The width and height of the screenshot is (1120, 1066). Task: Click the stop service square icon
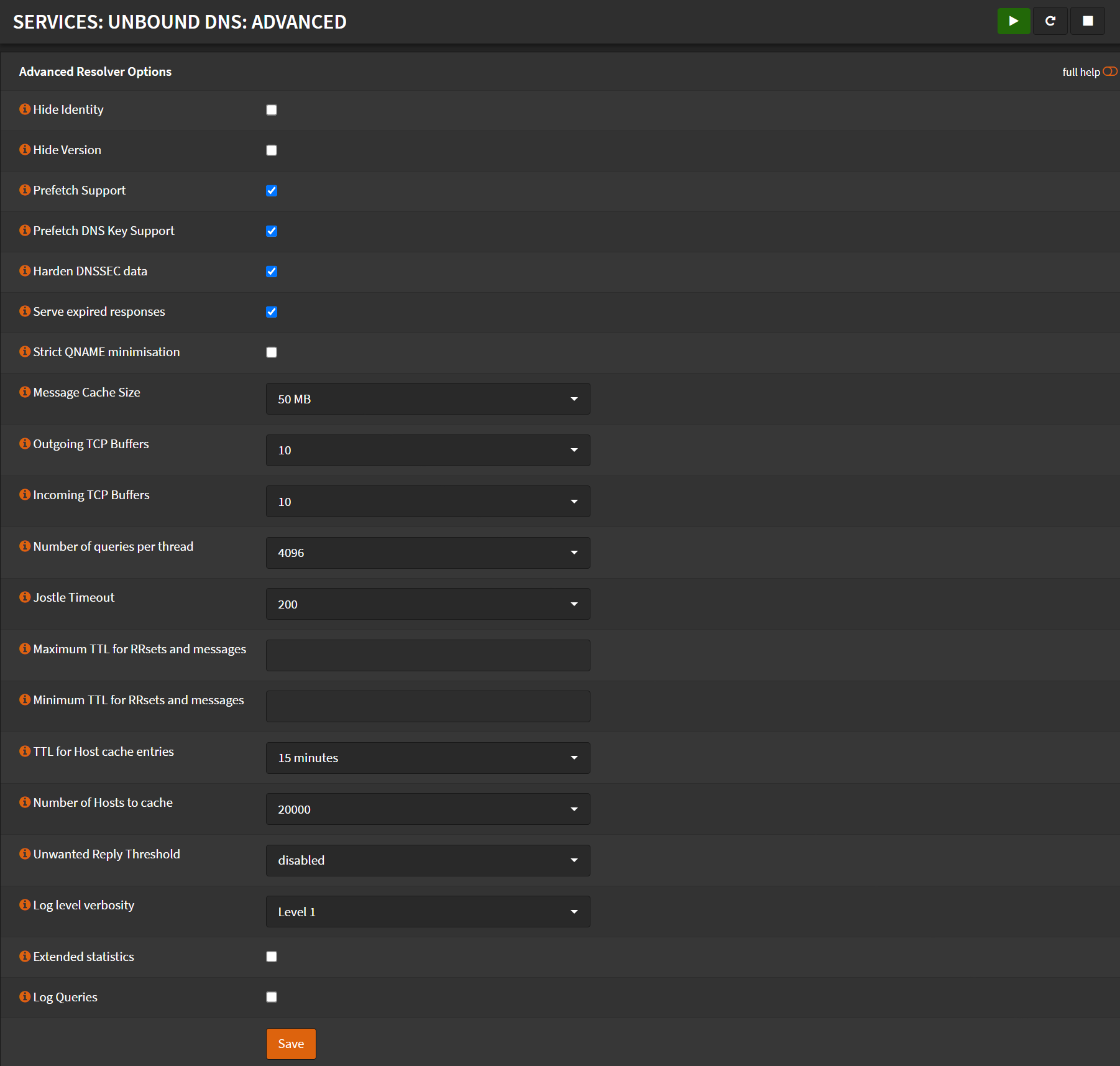(x=1088, y=21)
